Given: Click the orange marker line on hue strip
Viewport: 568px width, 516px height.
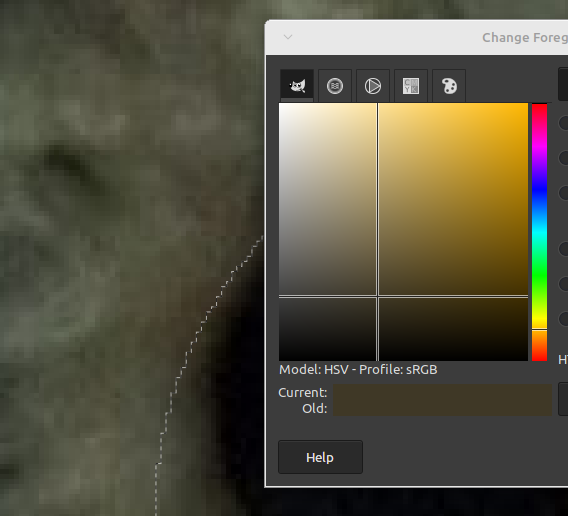Looking at the screenshot, I should (539, 330).
